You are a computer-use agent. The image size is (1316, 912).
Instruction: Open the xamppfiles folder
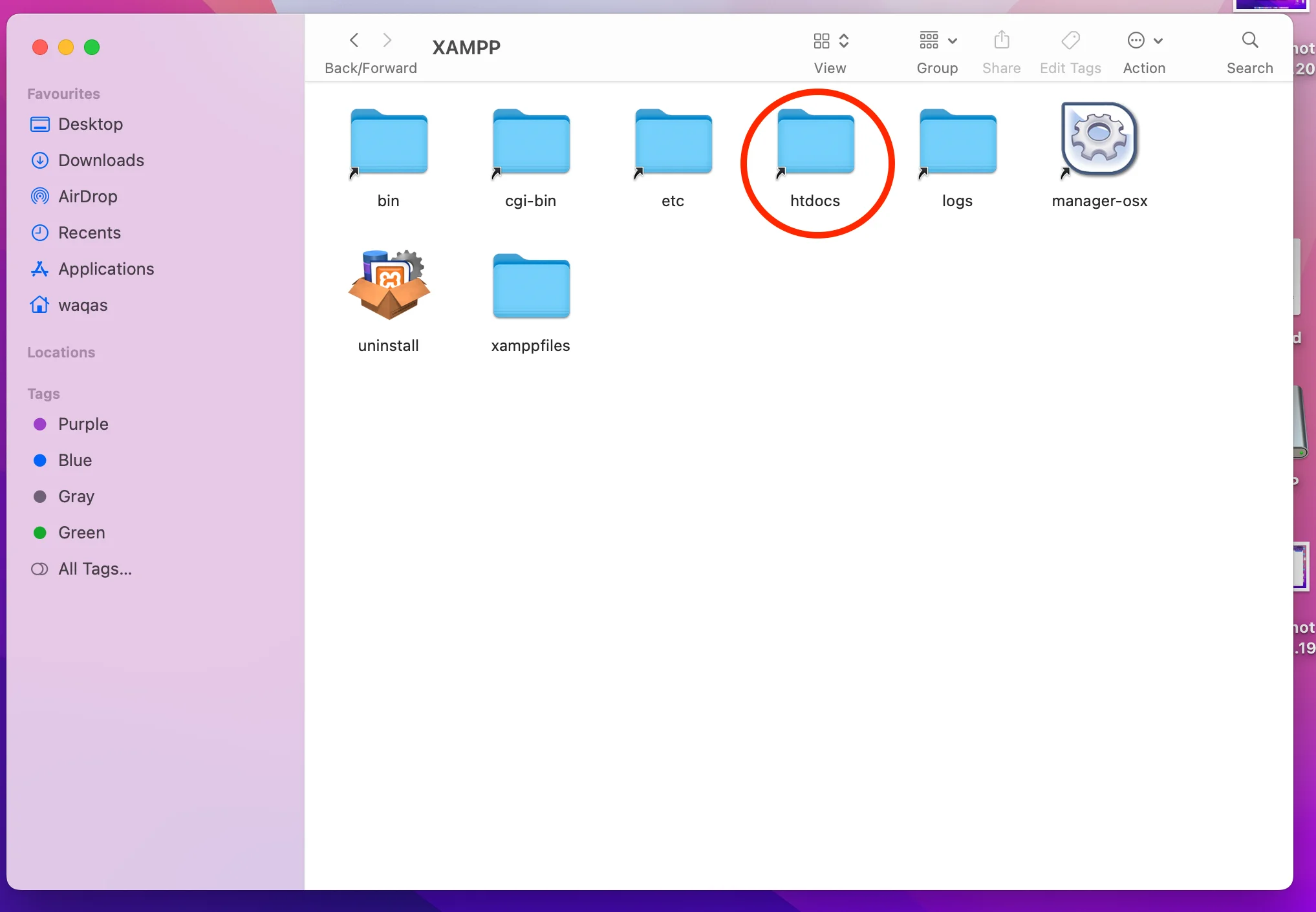531,286
